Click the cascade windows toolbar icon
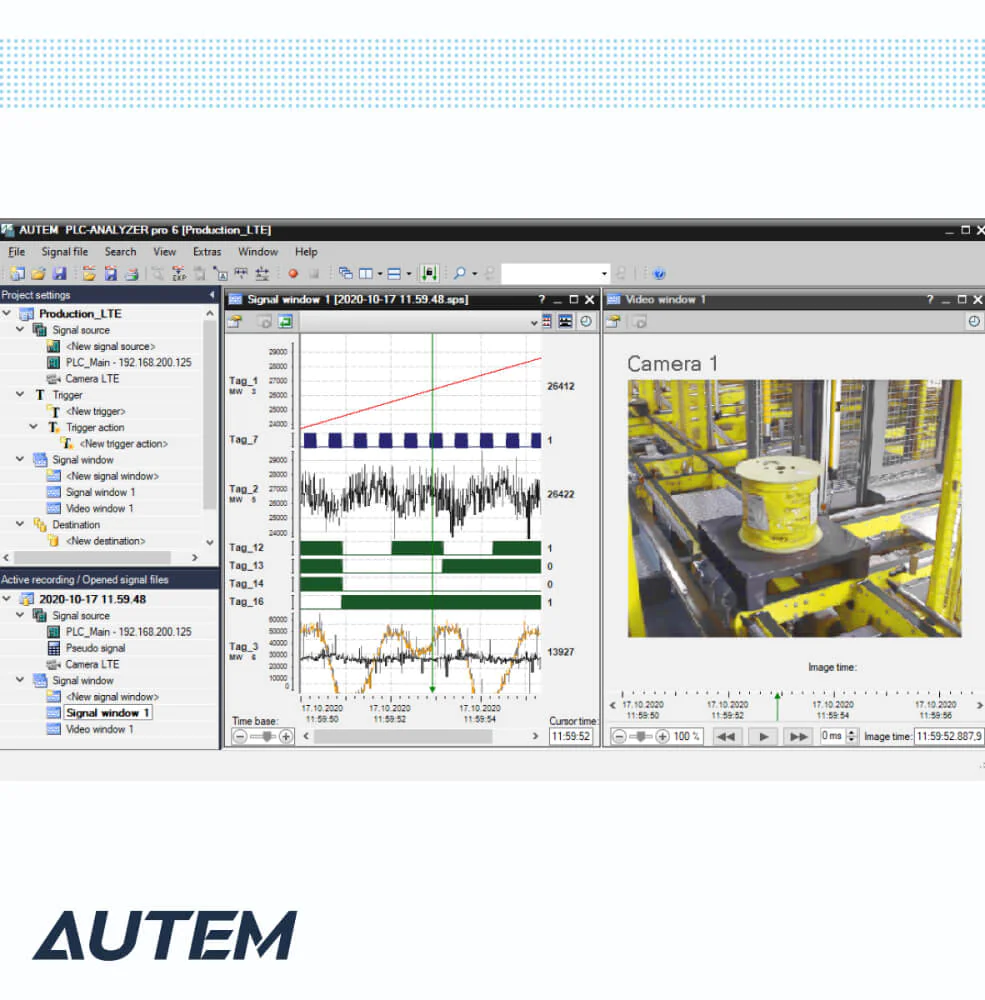This screenshot has width=985, height=1000. pos(346,274)
